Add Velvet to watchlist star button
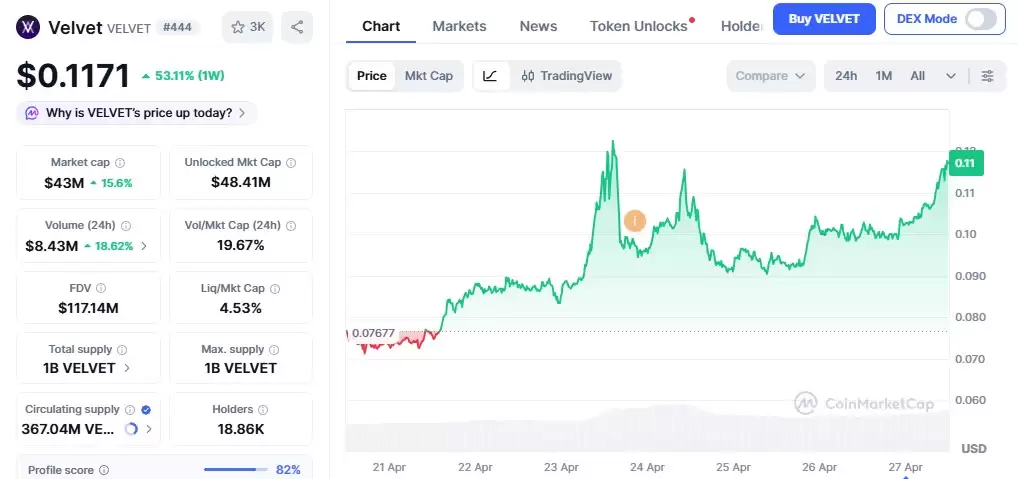This screenshot has width=1018, height=479. [247, 27]
